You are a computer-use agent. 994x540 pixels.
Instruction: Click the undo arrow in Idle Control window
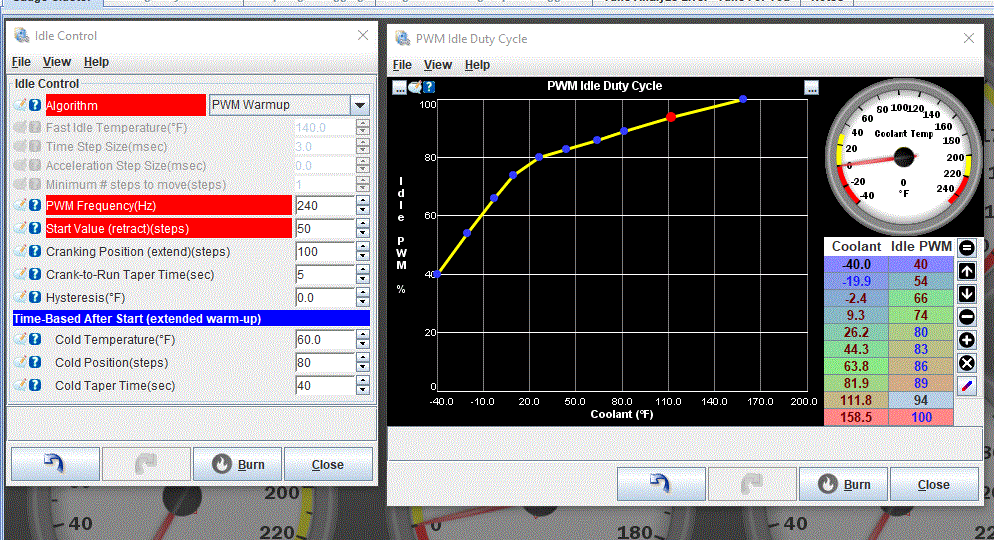pos(55,464)
